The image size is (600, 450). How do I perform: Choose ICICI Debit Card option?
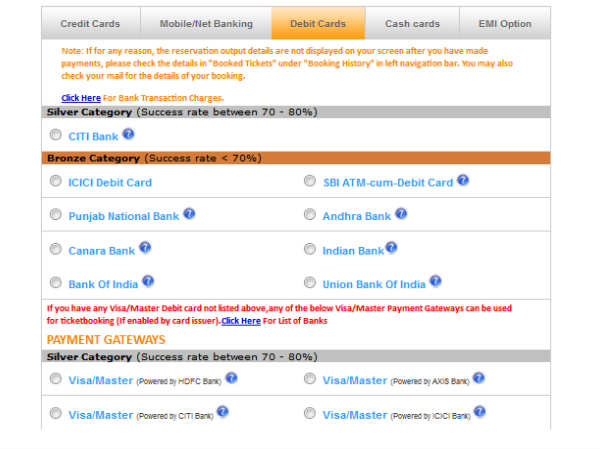[54, 182]
